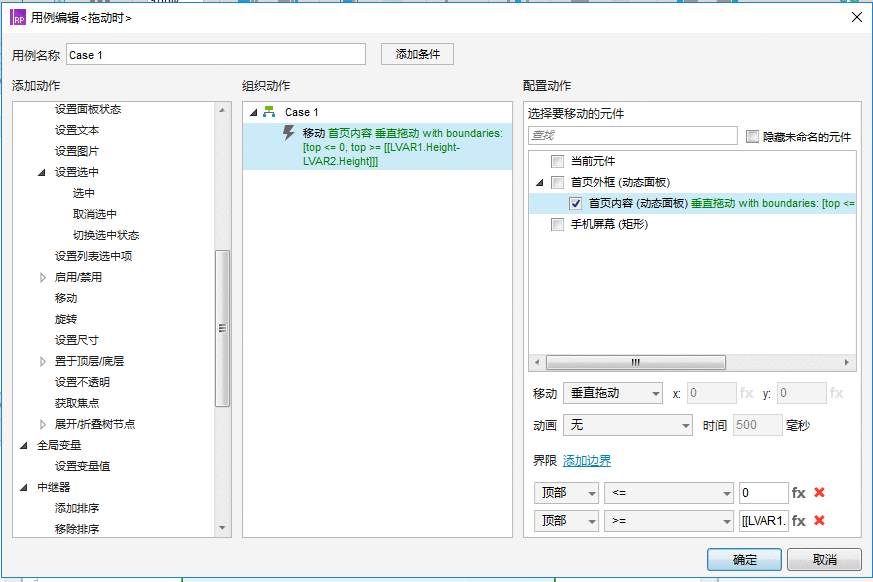Select the 设置尺寸 action

(77, 340)
